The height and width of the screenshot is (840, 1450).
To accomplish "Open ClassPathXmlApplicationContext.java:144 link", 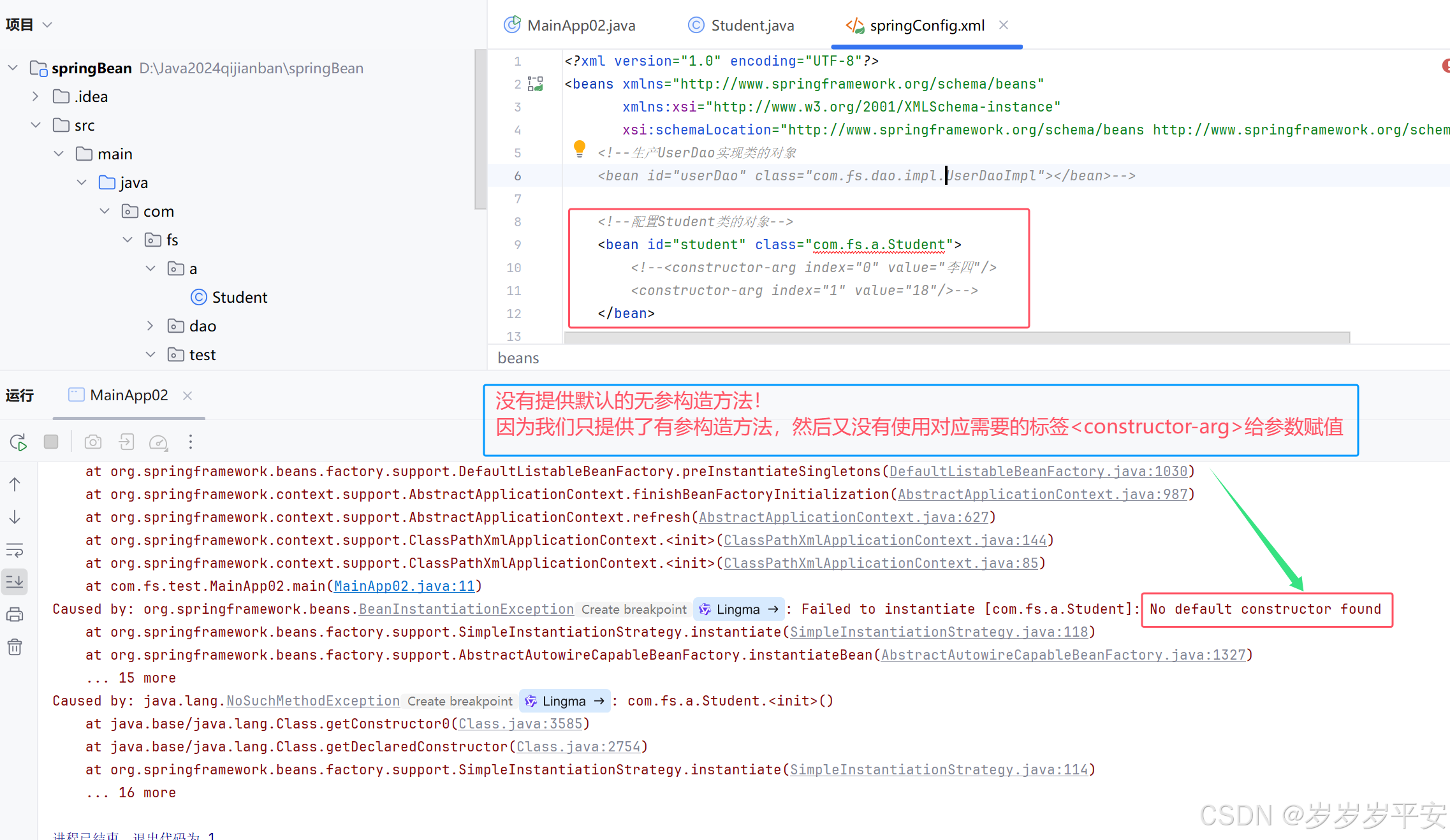I will (885, 540).
